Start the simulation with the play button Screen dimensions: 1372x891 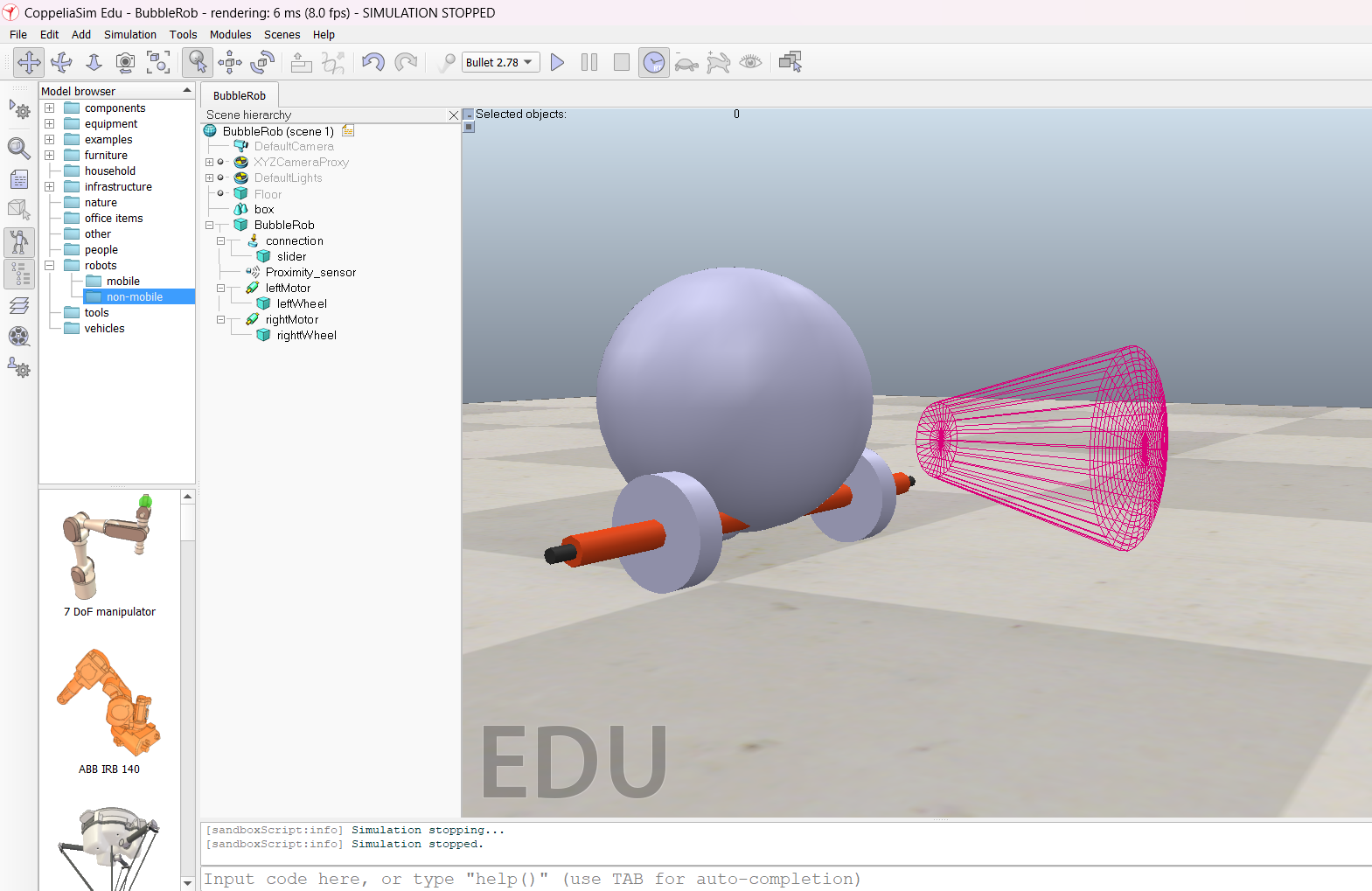pos(557,63)
